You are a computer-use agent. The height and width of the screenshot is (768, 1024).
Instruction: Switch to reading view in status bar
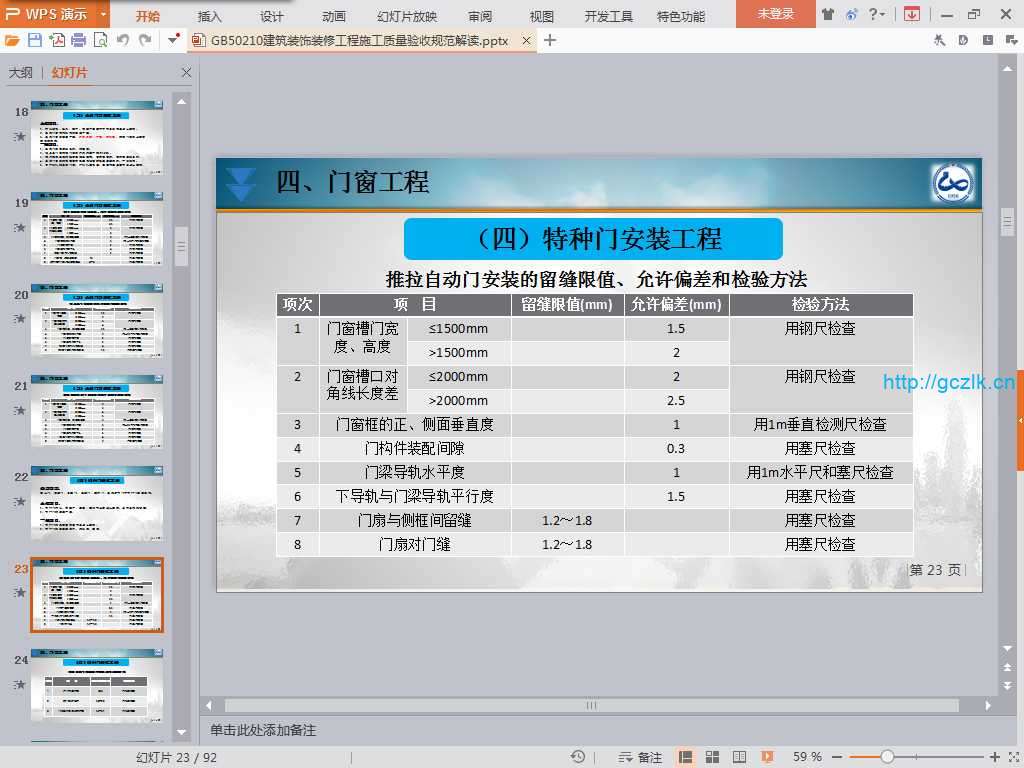click(x=740, y=757)
